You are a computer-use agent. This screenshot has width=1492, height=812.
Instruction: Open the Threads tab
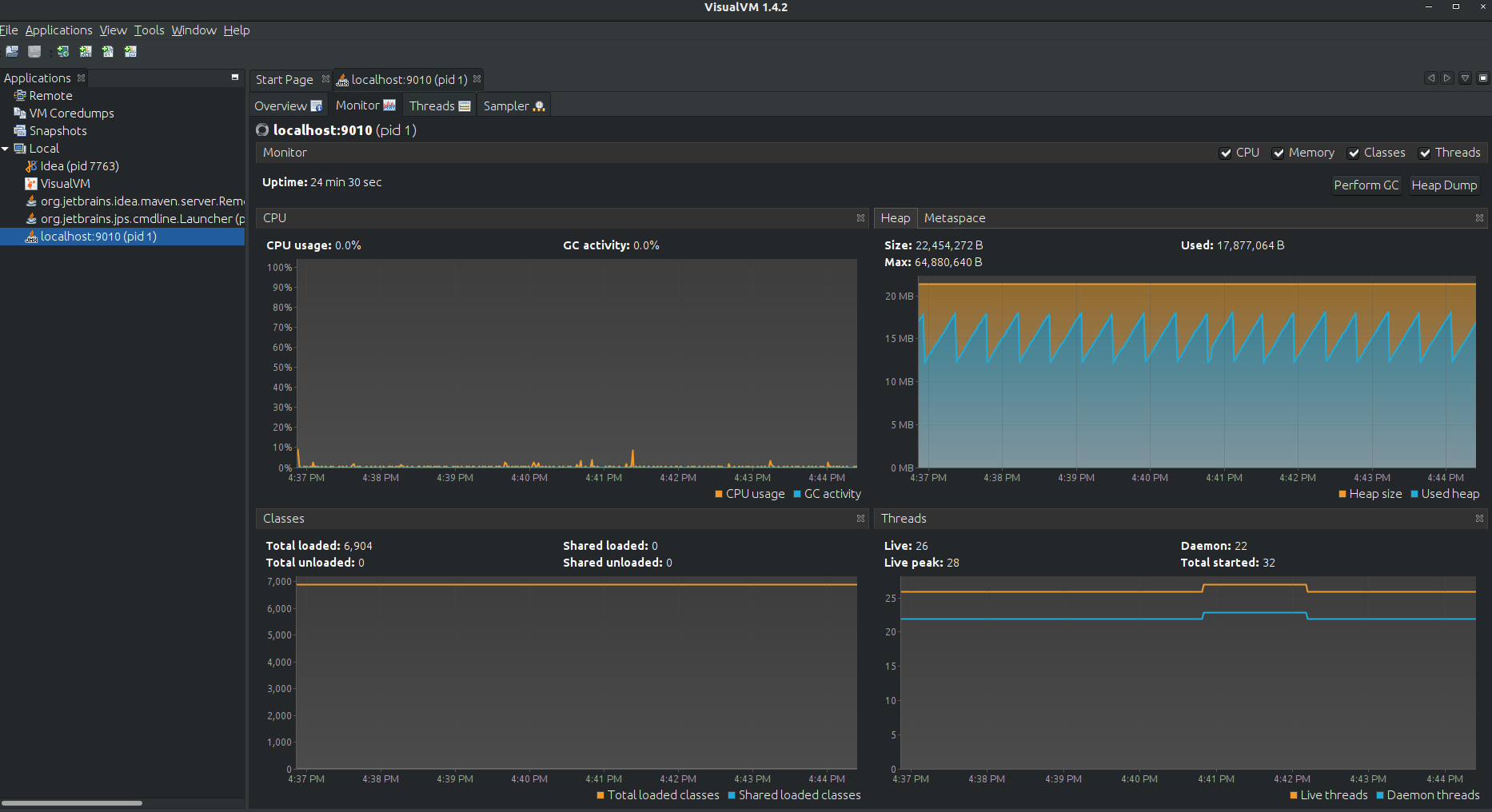[x=440, y=106]
